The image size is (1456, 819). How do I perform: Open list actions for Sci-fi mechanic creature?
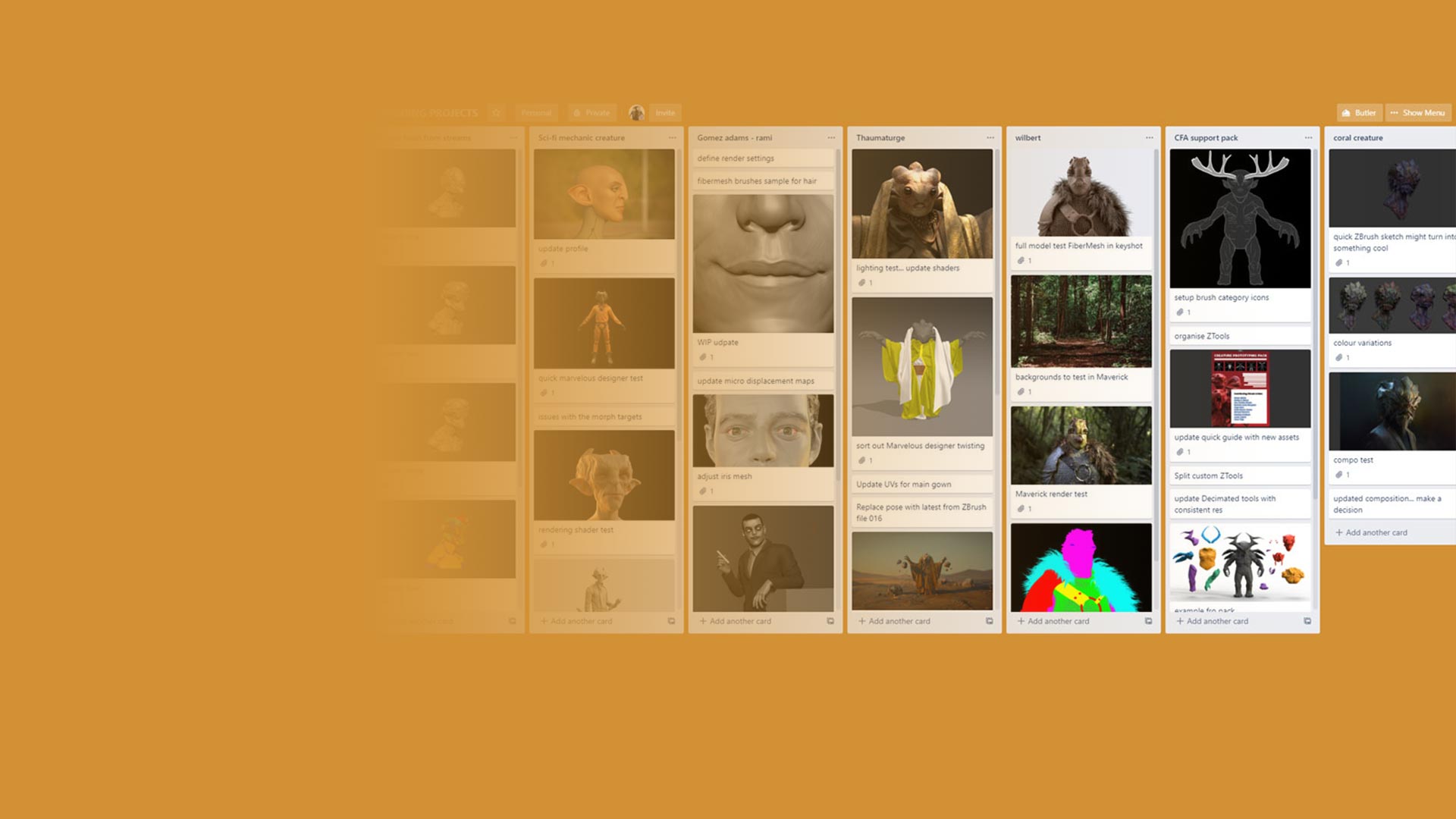click(x=672, y=138)
